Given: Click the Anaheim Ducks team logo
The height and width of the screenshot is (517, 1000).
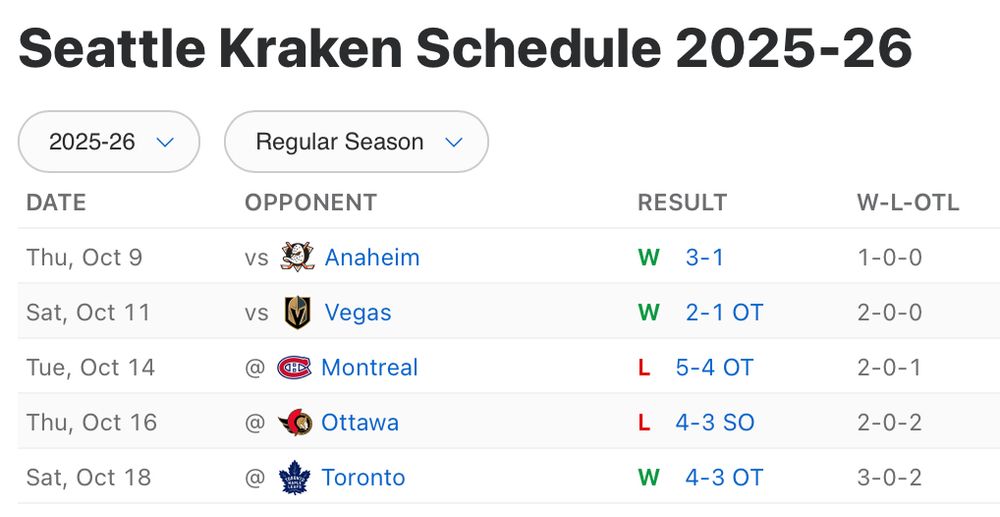Looking at the screenshot, I should (x=298, y=257).
